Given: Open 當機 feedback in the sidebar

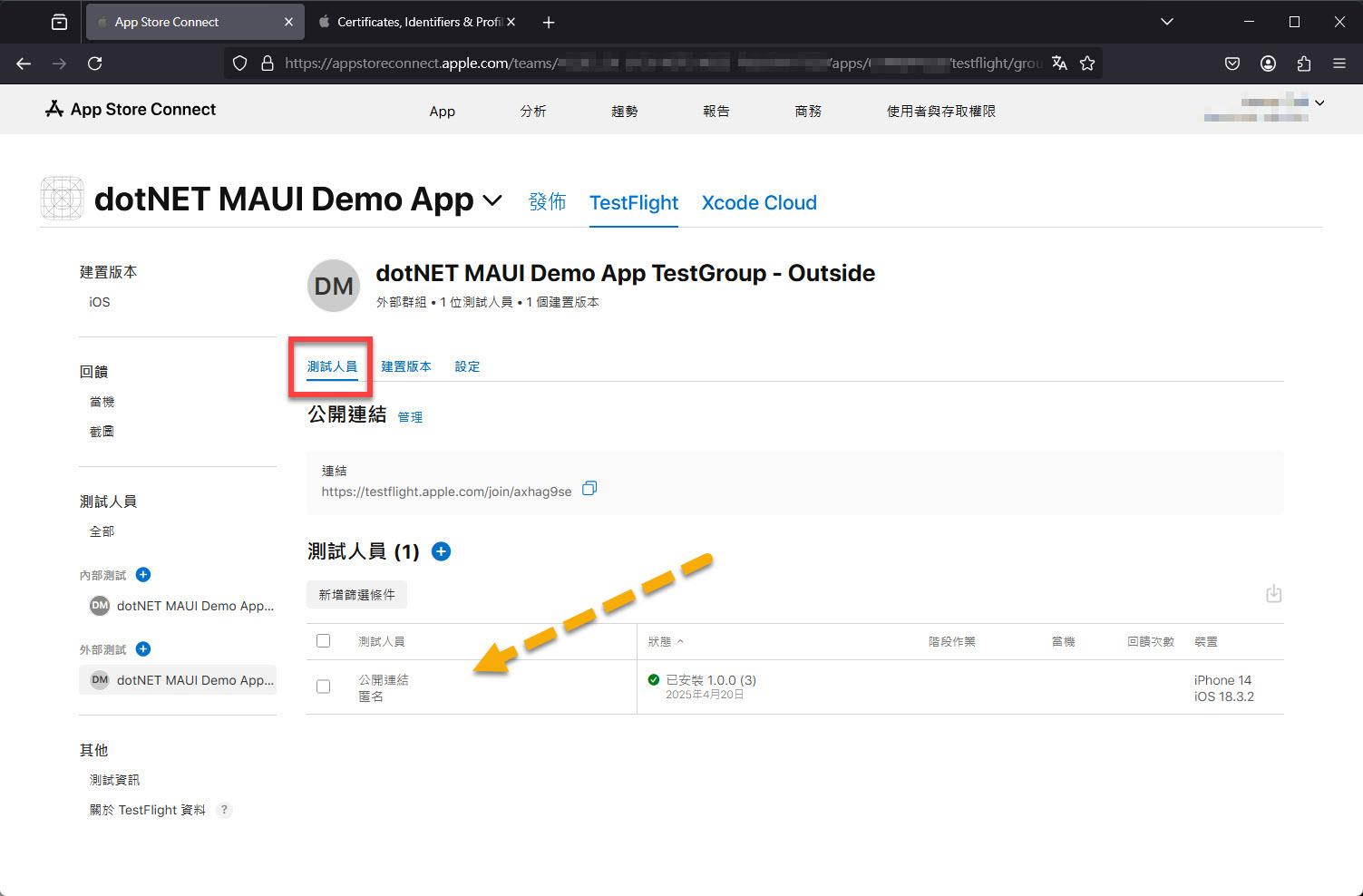Looking at the screenshot, I should (x=102, y=402).
